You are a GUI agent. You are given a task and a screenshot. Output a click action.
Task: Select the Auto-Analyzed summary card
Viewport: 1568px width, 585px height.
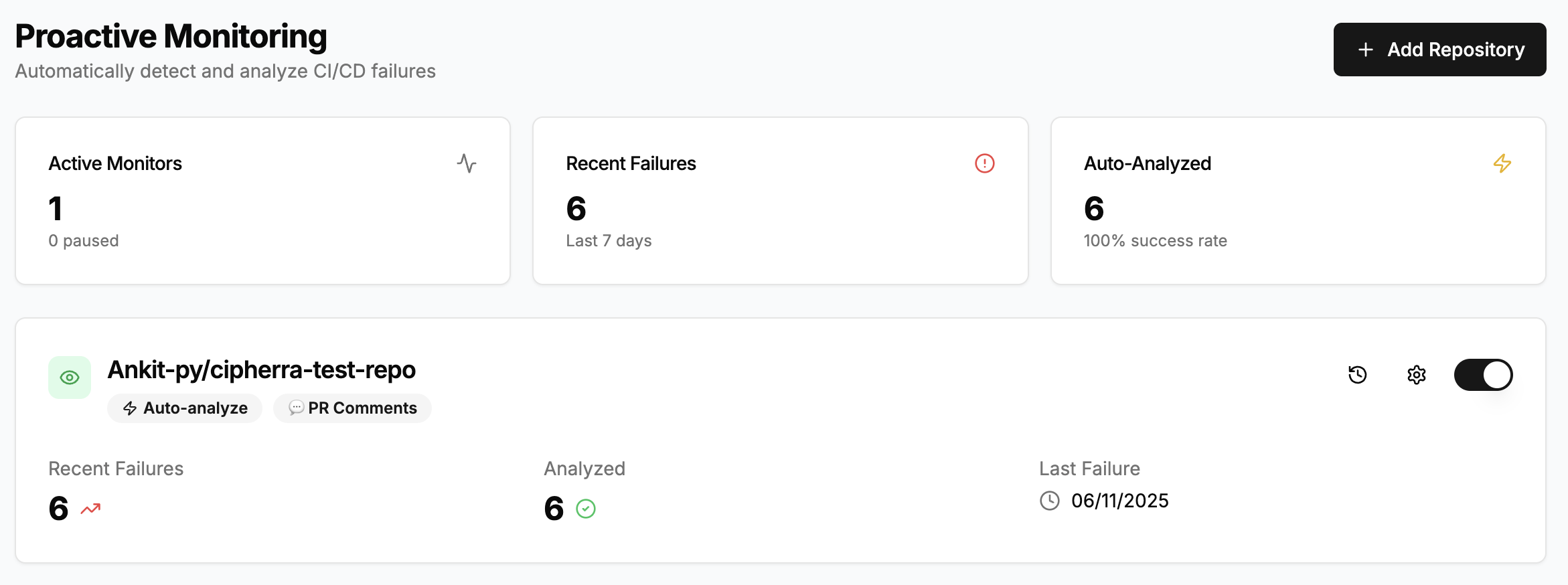tap(1299, 201)
